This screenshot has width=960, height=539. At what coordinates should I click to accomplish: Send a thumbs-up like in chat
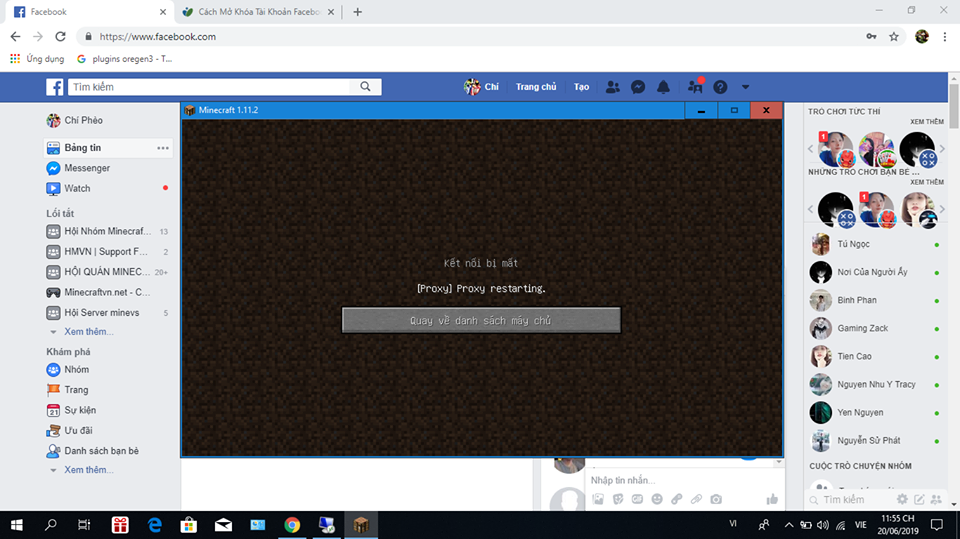(x=772, y=499)
